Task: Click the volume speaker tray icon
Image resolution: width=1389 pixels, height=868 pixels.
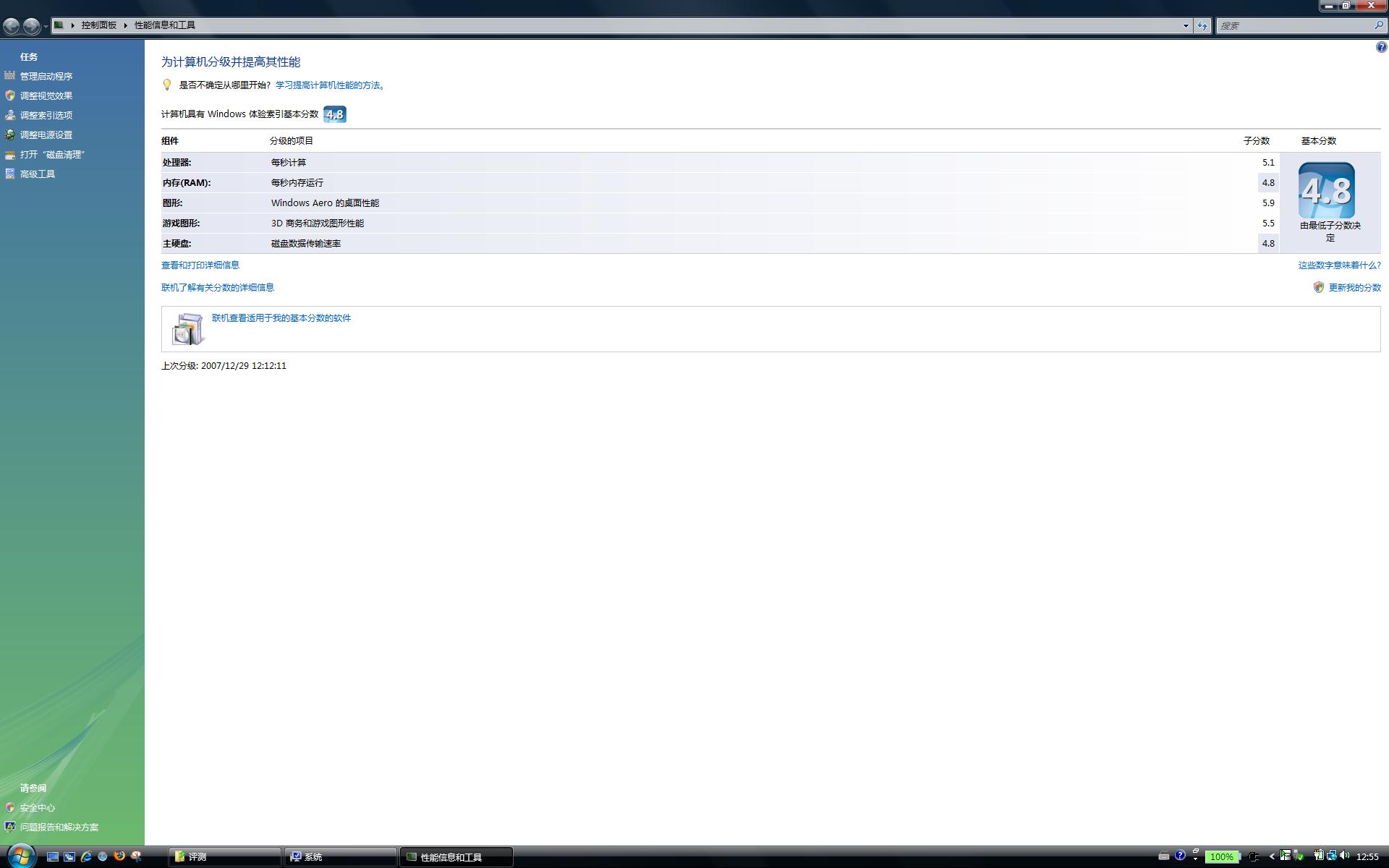Action: [1344, 856]
